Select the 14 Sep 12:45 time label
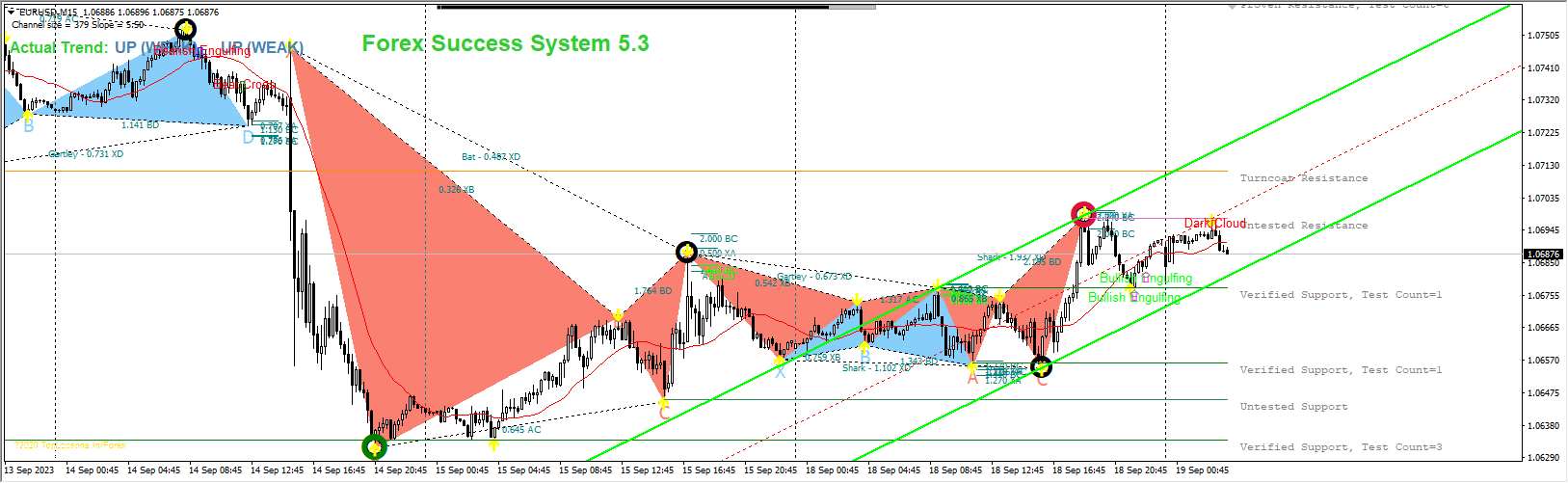This screenshot has height=483, width=1568. [278, 470]
